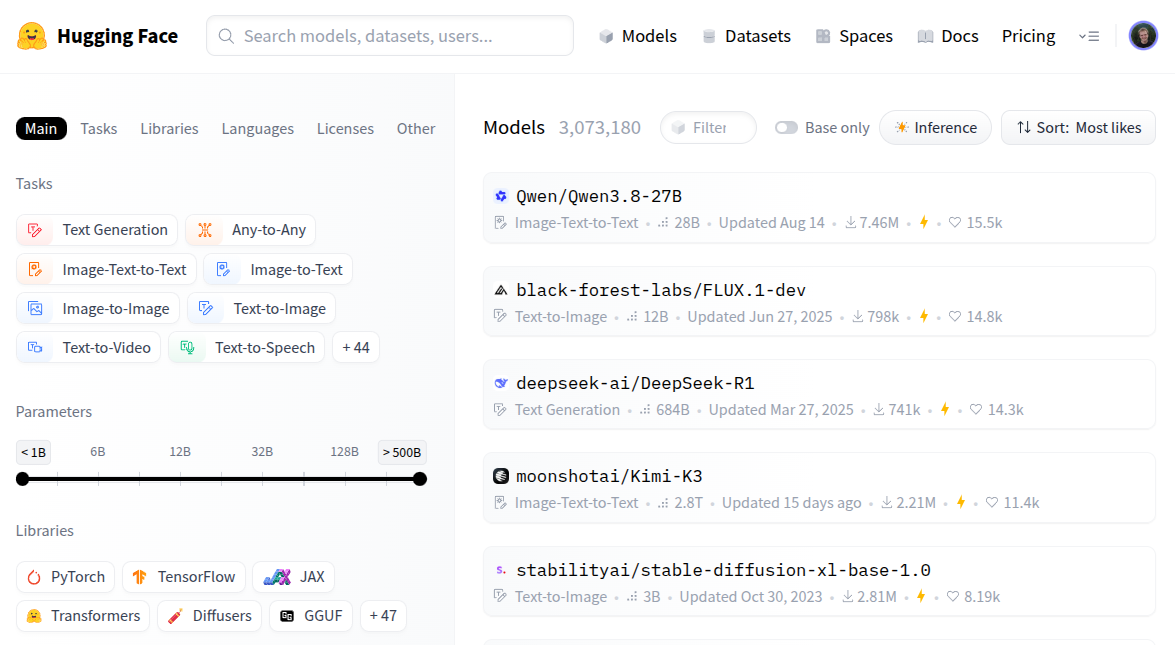The height and width of the screenshot is (645, 1175).
Task: Select the JAX library filter
Action: (294, 577)
